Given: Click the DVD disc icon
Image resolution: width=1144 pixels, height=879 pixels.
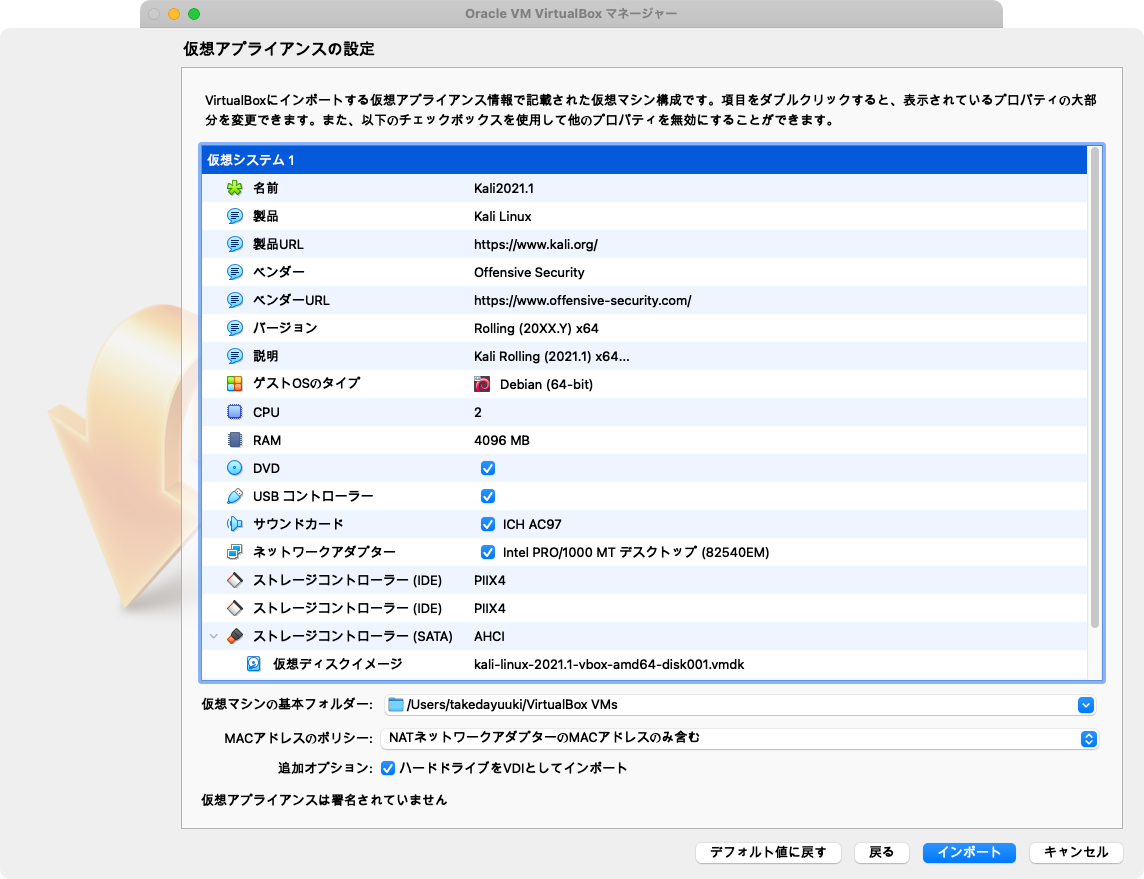Looking at the screenshot, I should (234, 468).
